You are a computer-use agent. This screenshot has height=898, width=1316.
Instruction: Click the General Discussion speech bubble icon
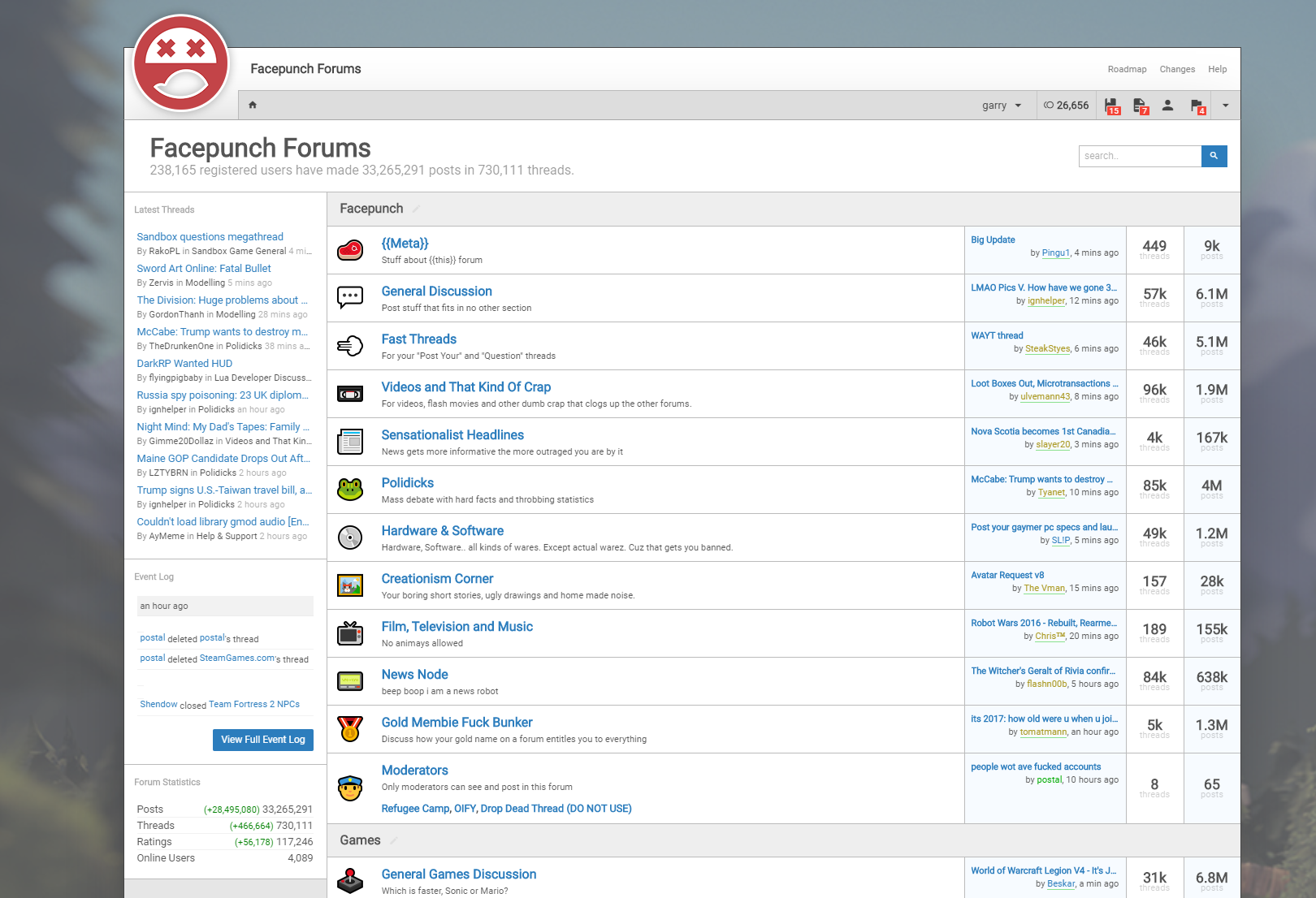coord(350,297)
